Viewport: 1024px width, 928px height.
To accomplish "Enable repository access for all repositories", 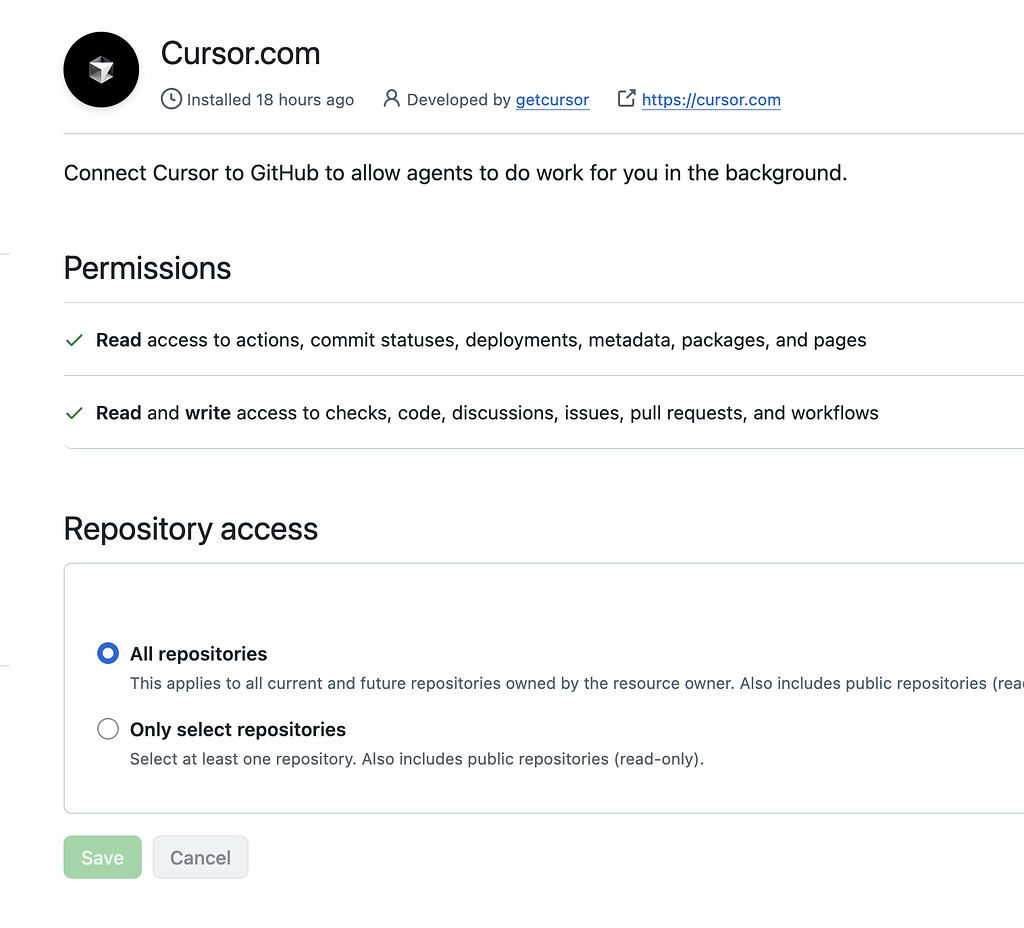I will tap(107, 653).
